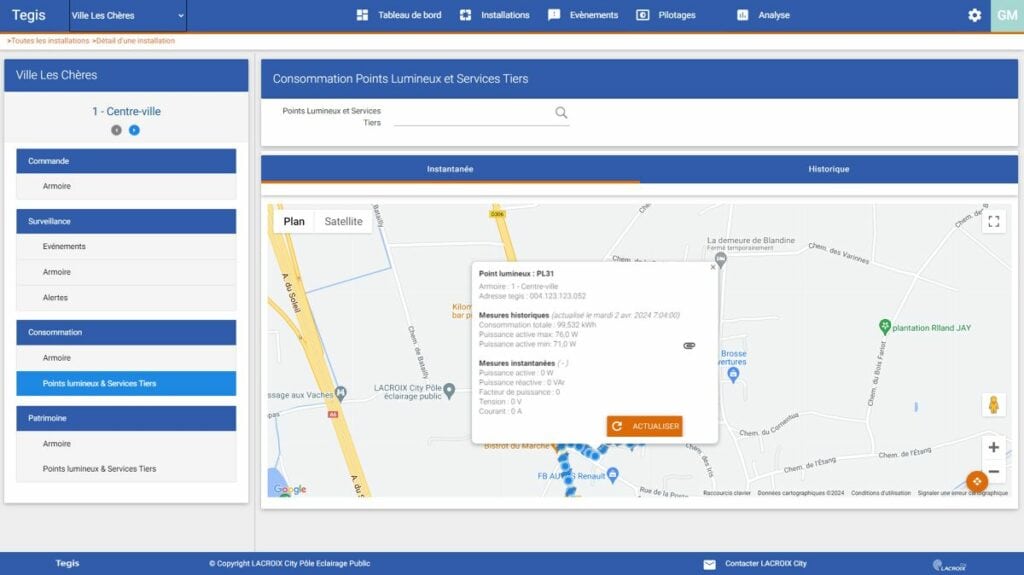Select Satellite map view
Image resolution: width=1024 pixels, height=575 pixels.
(344, 222)
